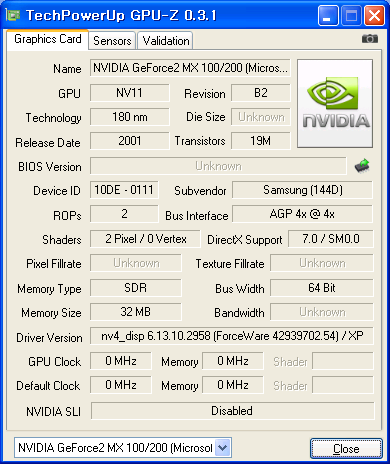Click the Transistors field showing 19M
Screen dimensions: 390x464
pyautogui.click(x=261, y=141)
